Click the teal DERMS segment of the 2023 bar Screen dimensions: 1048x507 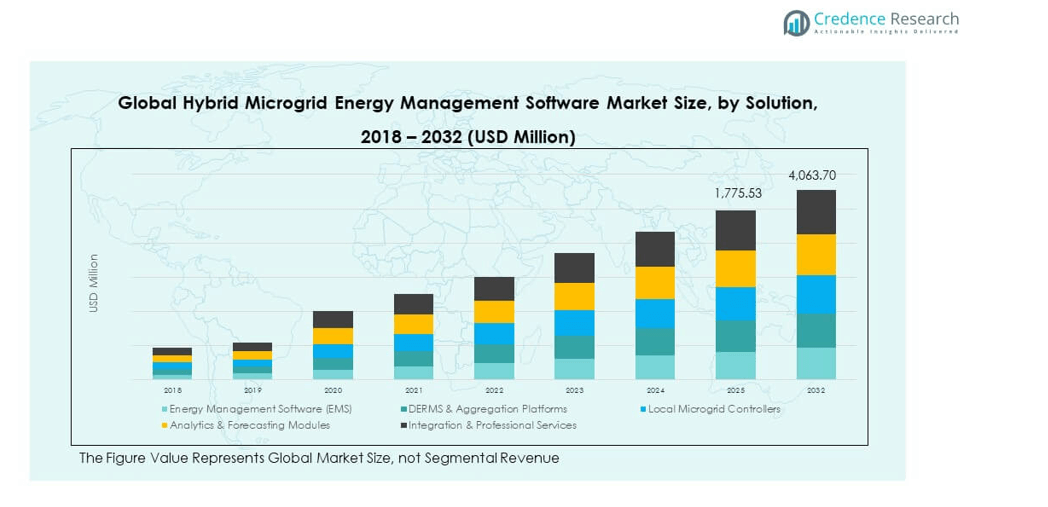click(x=574, y=347)
